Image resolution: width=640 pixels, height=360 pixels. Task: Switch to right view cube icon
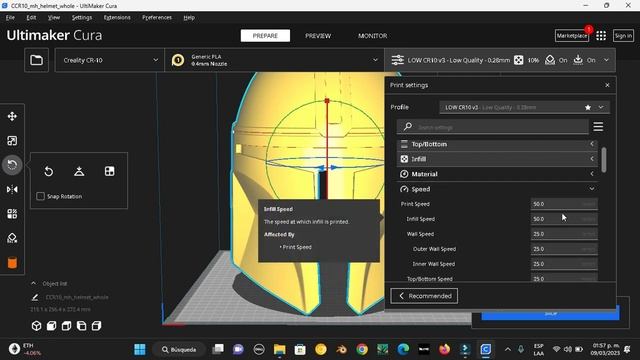96,326
